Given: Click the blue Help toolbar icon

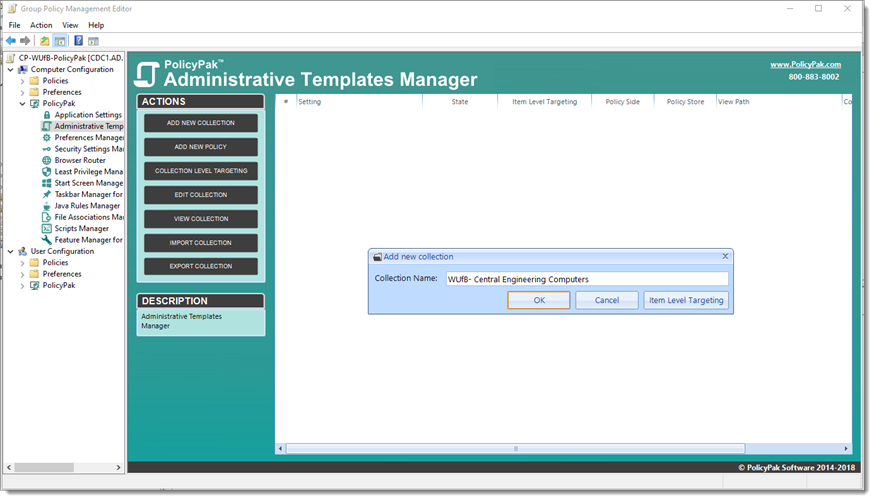Looking at the screenshot, I should [79, 41].
